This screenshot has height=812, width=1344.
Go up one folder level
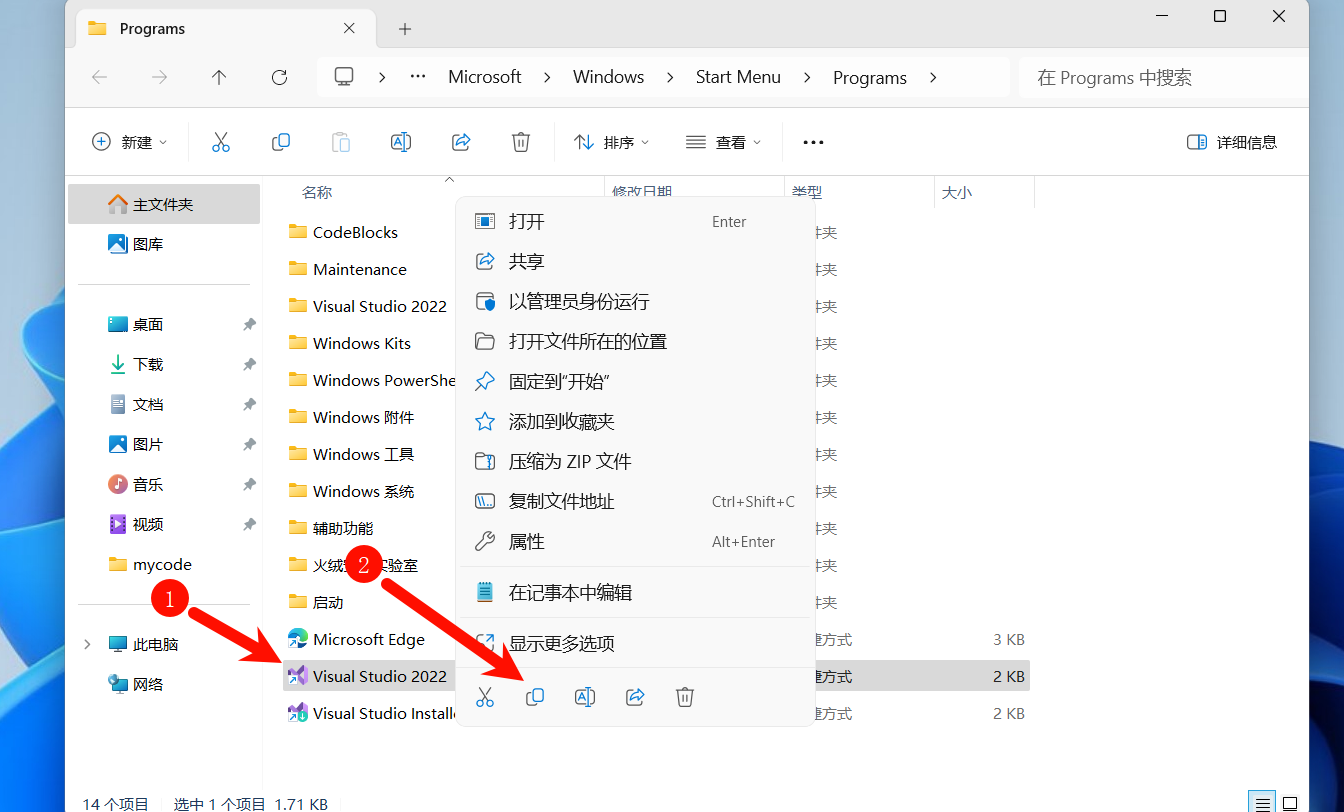point(219,77)
